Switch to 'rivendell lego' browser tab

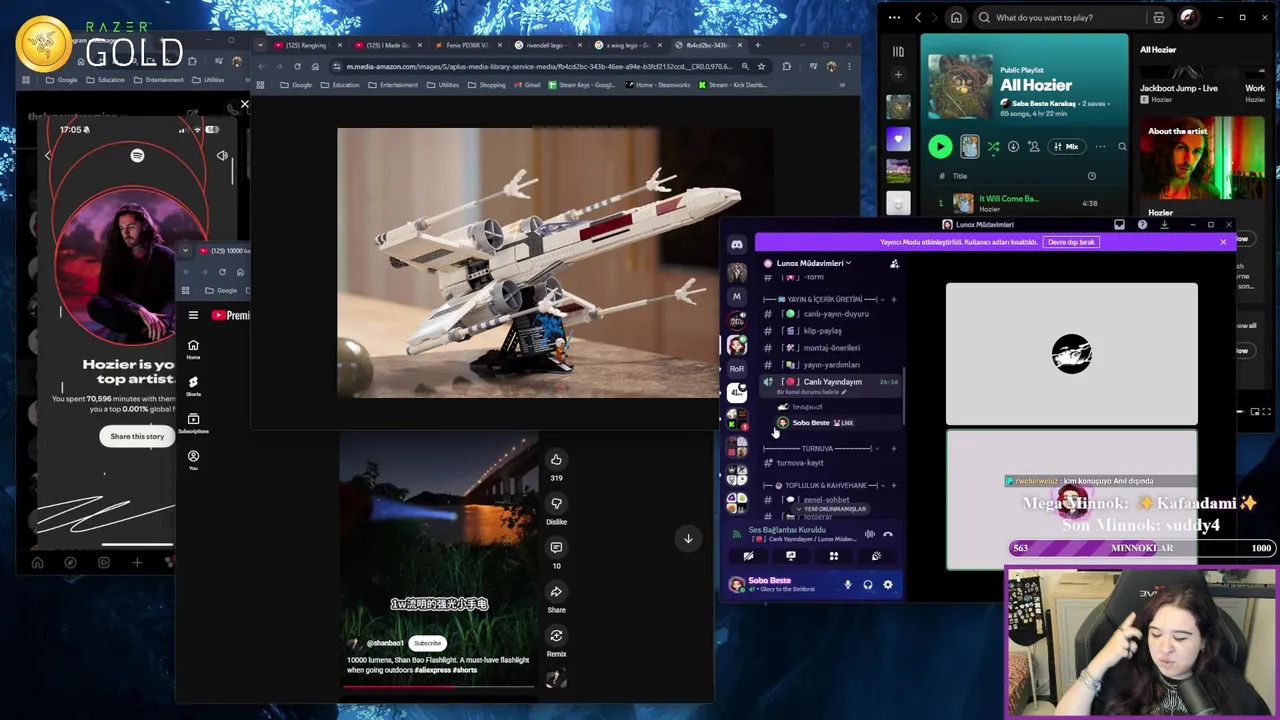pyautogui.click(x=546, y=45)
